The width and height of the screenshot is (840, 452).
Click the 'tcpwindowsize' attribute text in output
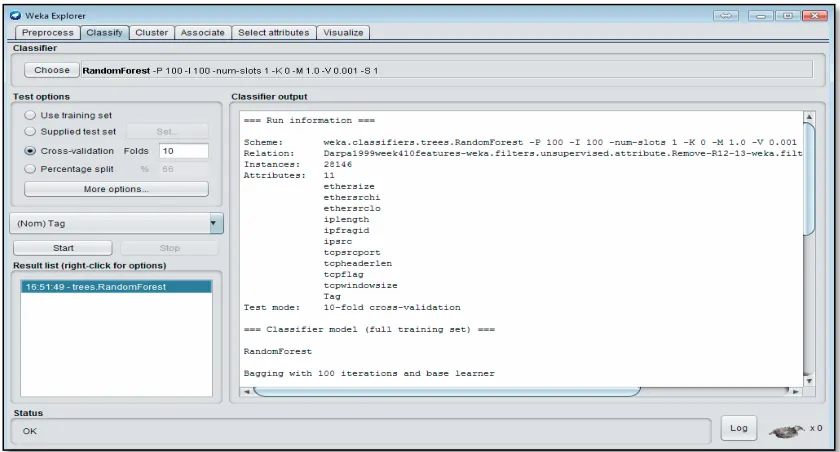click(x=360, y=285)
